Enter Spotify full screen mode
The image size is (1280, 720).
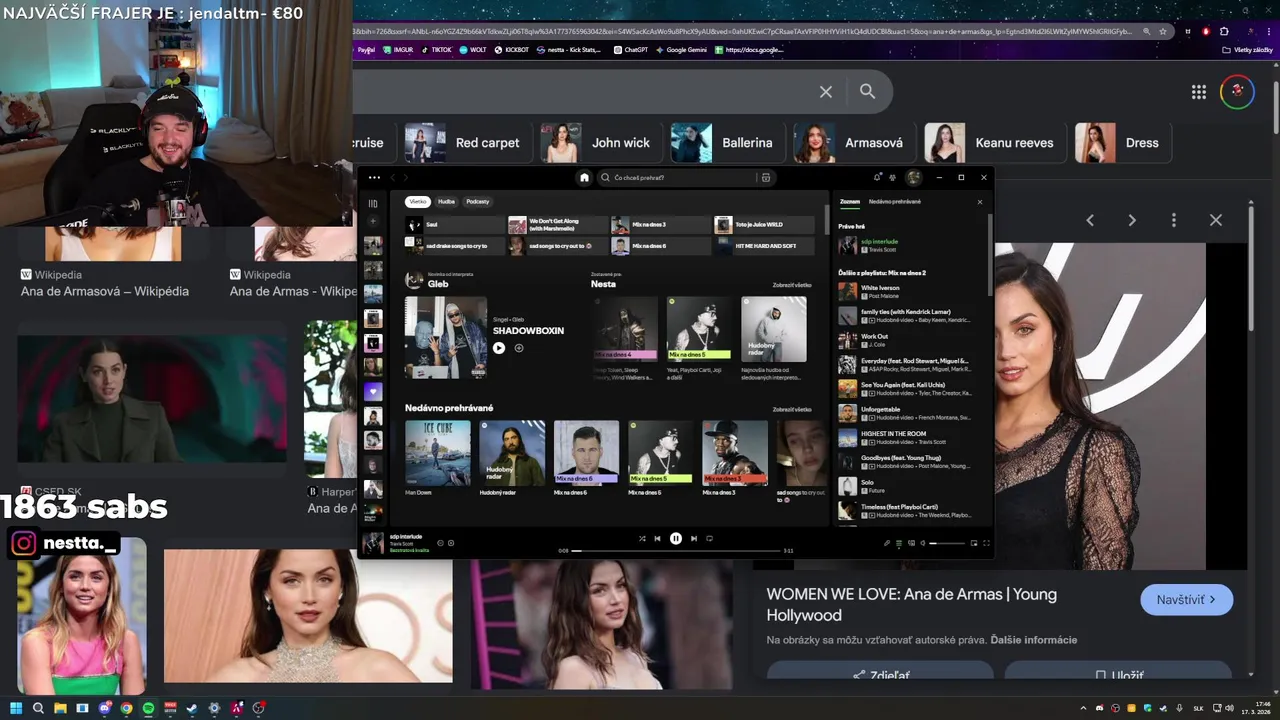coord(986,543)
